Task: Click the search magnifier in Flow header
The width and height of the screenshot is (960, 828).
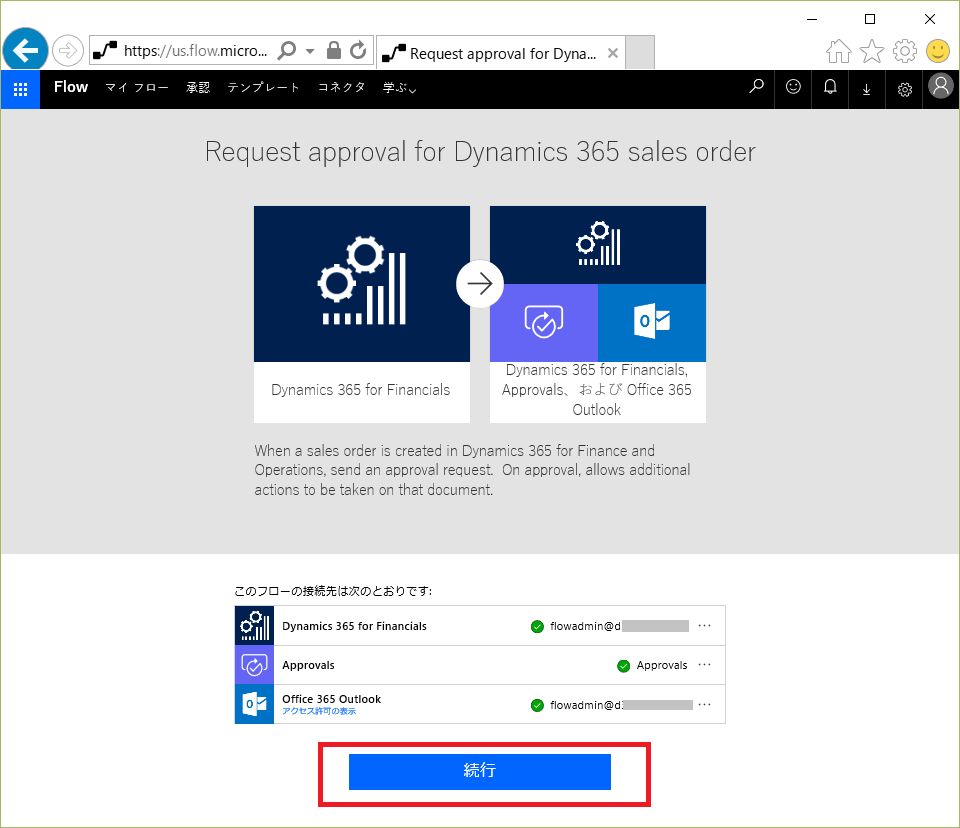Action: tap(757, 88)
